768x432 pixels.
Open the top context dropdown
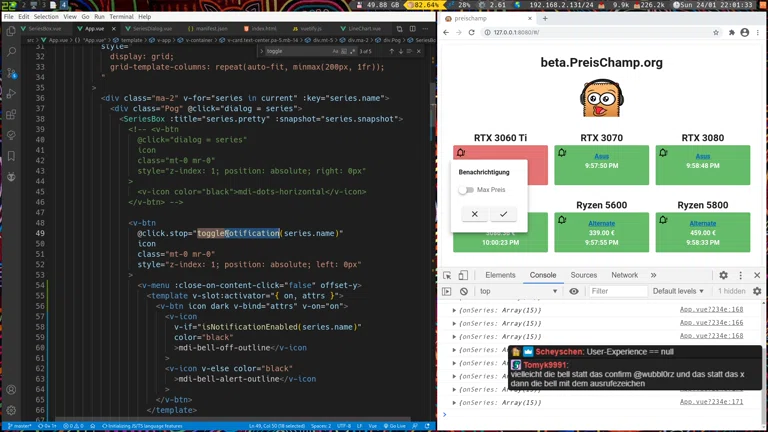click(x=518, y=291)
